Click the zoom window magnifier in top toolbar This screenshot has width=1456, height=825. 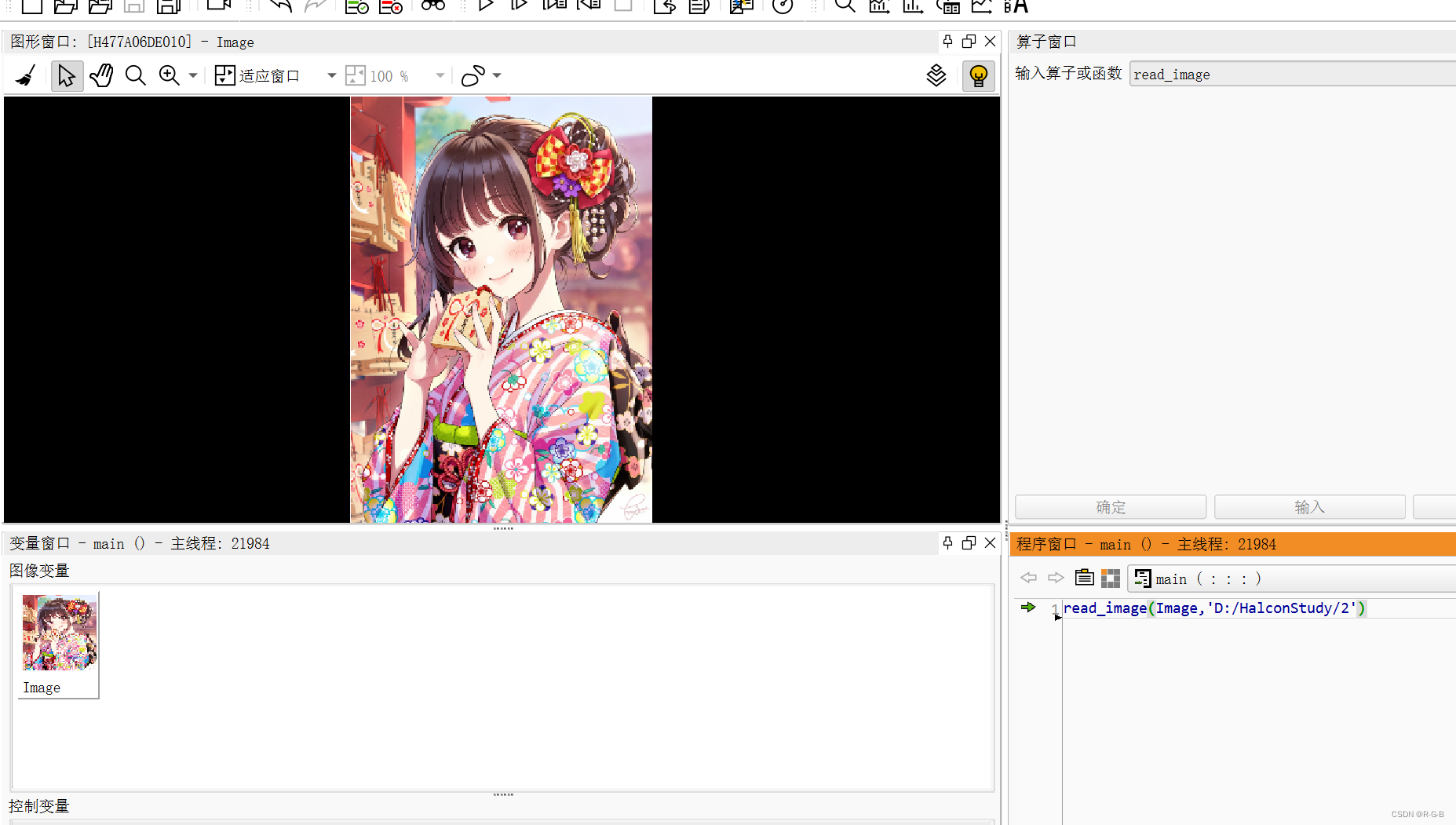point(845,6)
